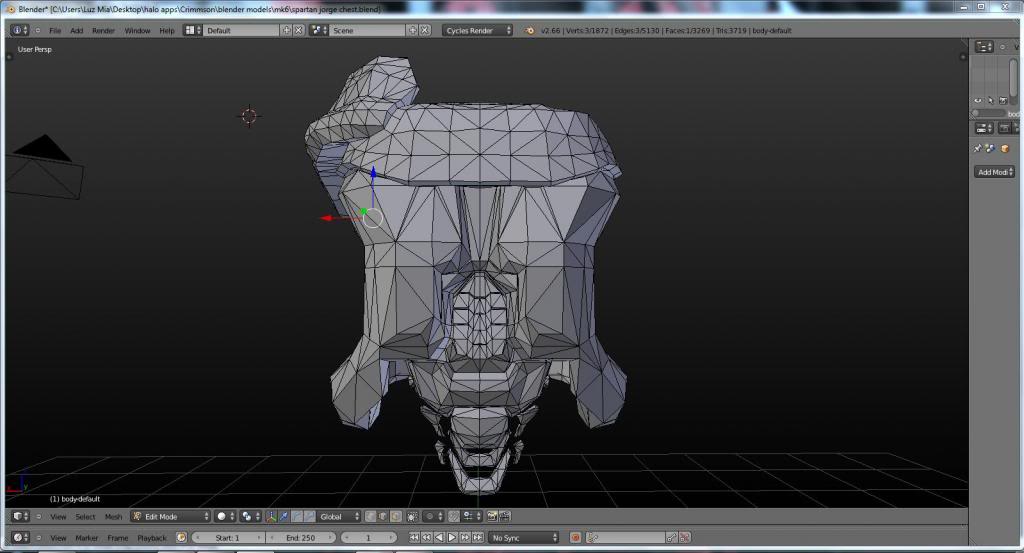
Task: Toggle the automatic keyframe record button
Action: click(x=575, y=537)
